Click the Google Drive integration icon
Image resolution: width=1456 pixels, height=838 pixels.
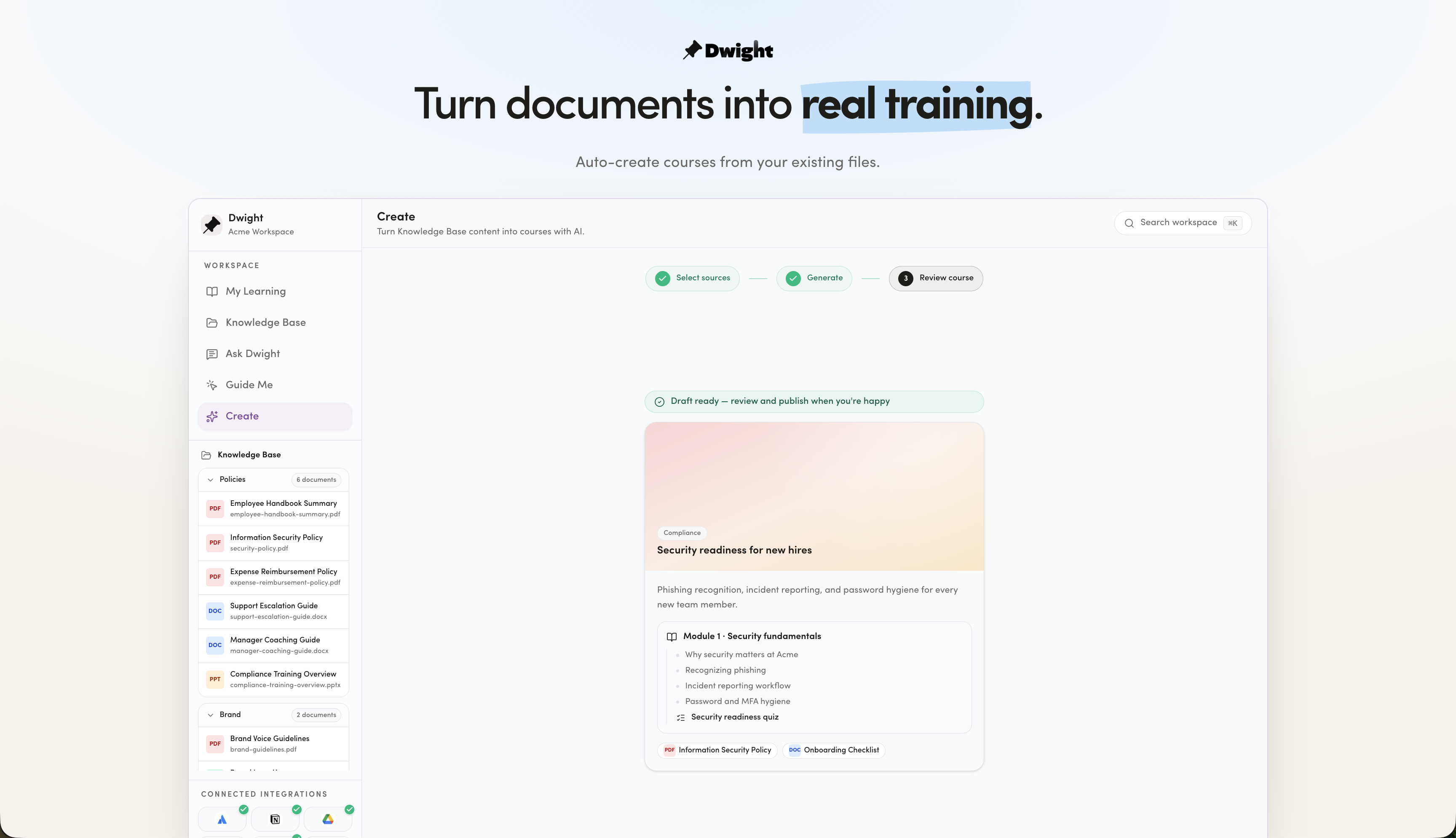pos(328,819)
